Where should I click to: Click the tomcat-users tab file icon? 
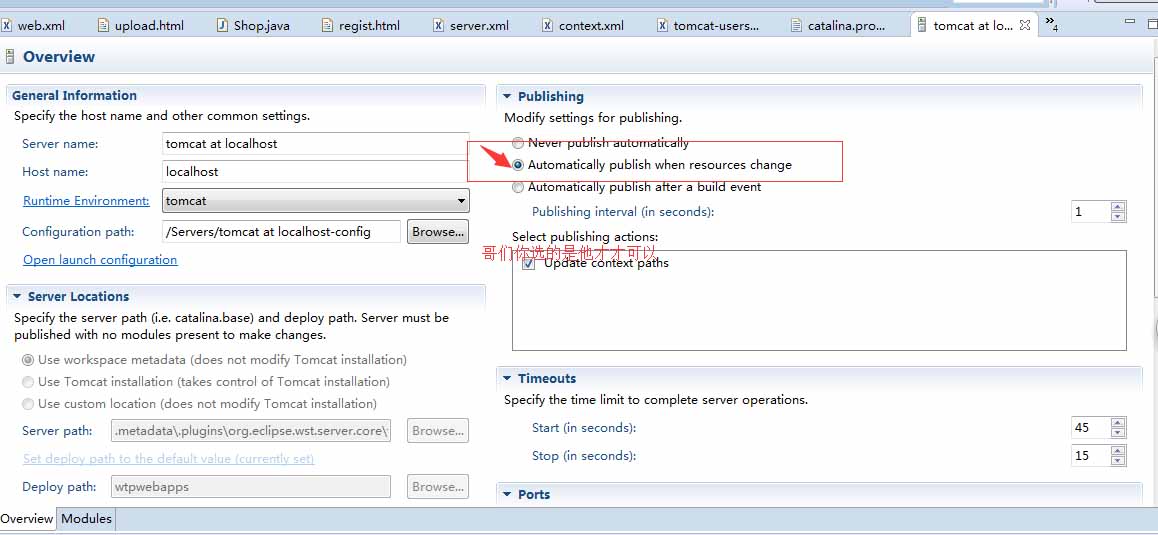(x=662, y=25)
